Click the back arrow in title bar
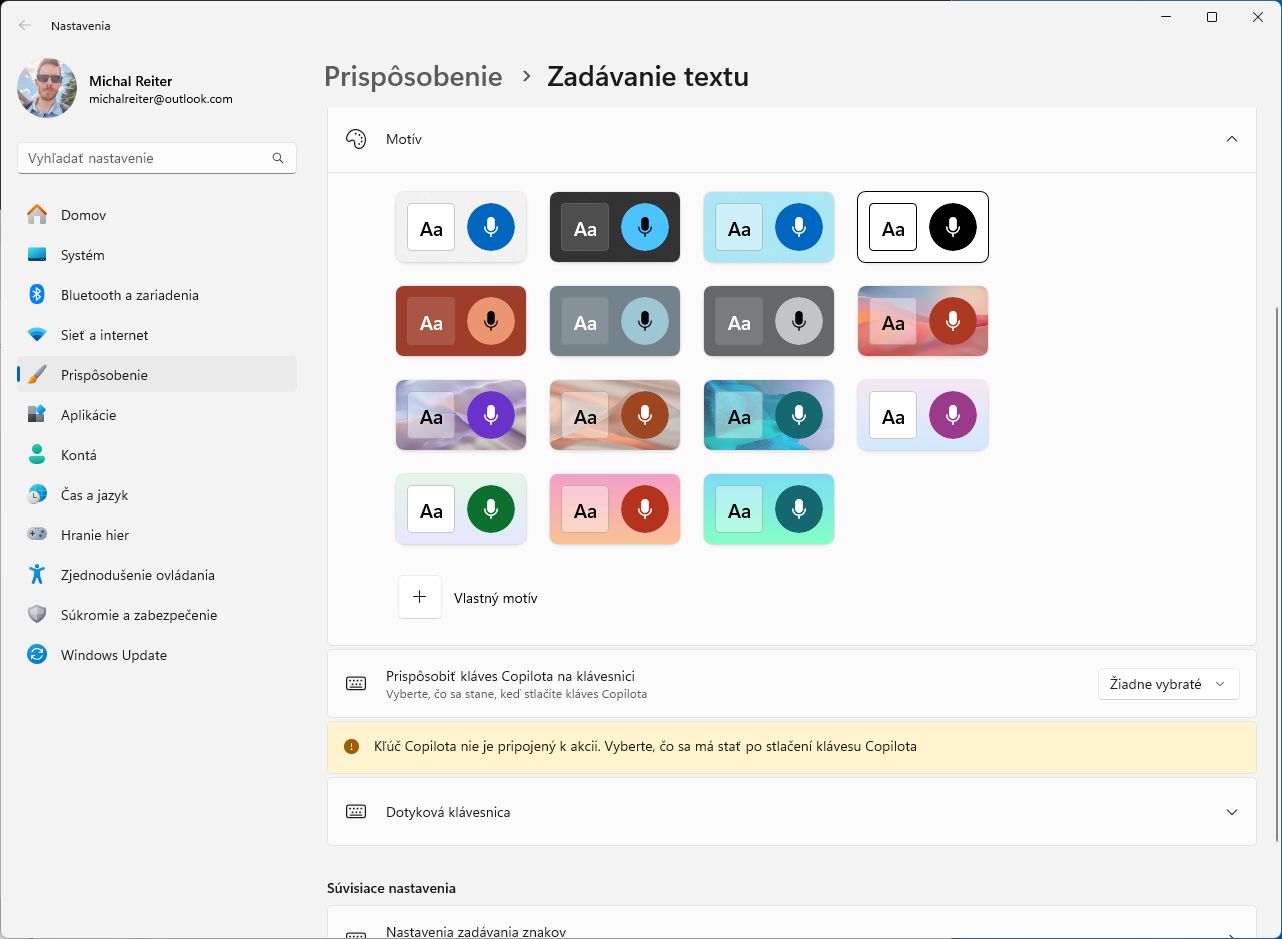This screenshot has height=939, width=1282. pyautogui.click(x=25, y=26)
